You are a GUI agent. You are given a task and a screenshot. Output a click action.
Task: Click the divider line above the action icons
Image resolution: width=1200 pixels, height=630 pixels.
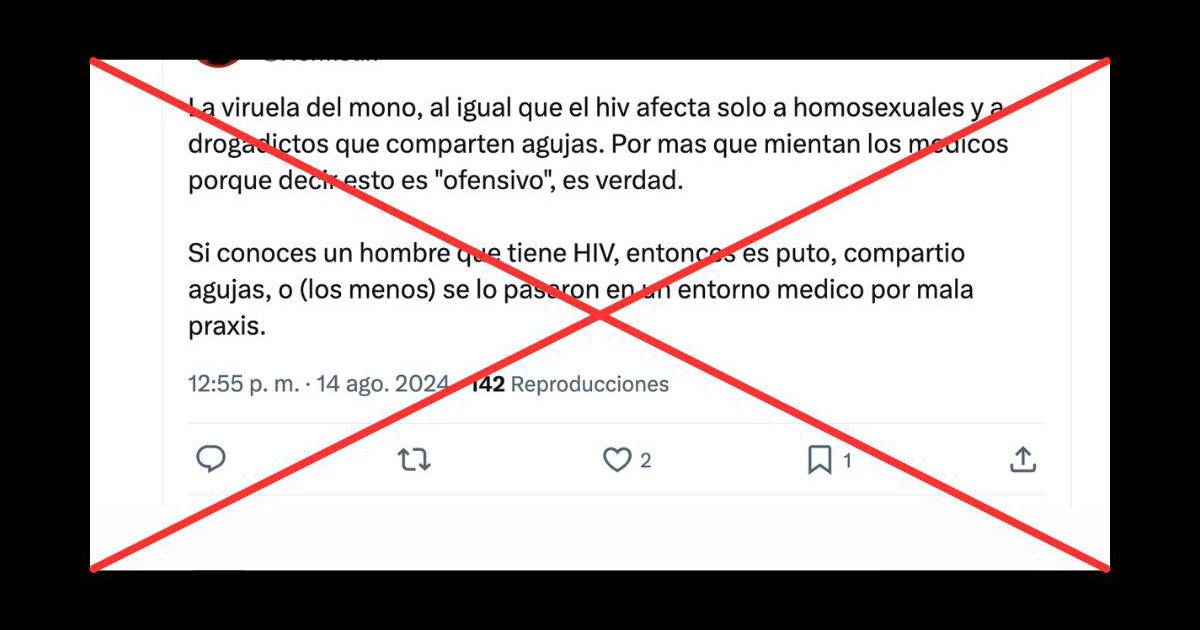click(616, 423)
